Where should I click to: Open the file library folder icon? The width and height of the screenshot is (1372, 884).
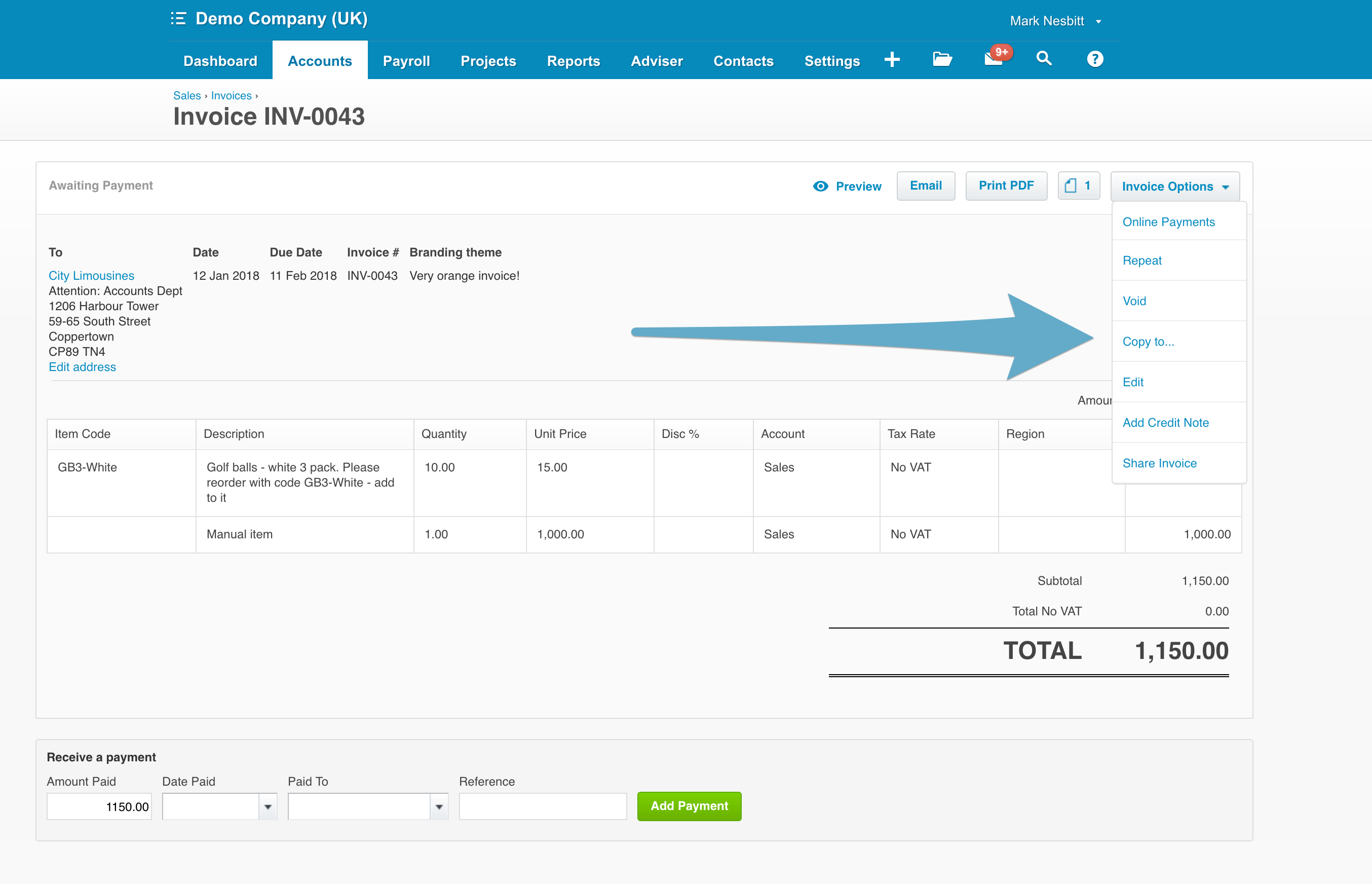coord(941,59)
